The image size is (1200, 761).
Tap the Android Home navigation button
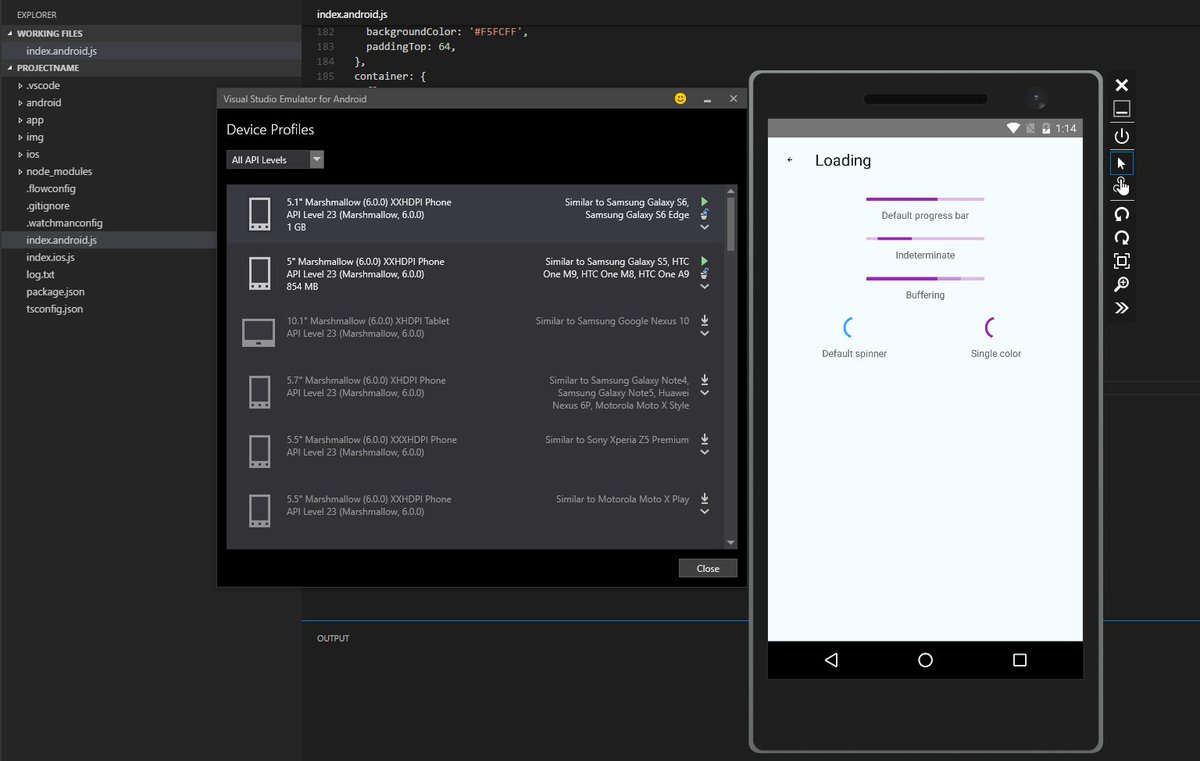coord(925,660)
